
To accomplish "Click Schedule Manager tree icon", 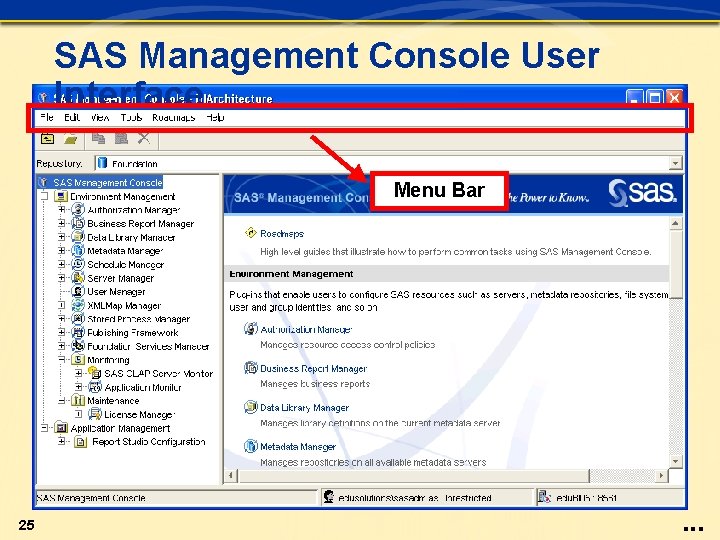I will coord(78,264).
